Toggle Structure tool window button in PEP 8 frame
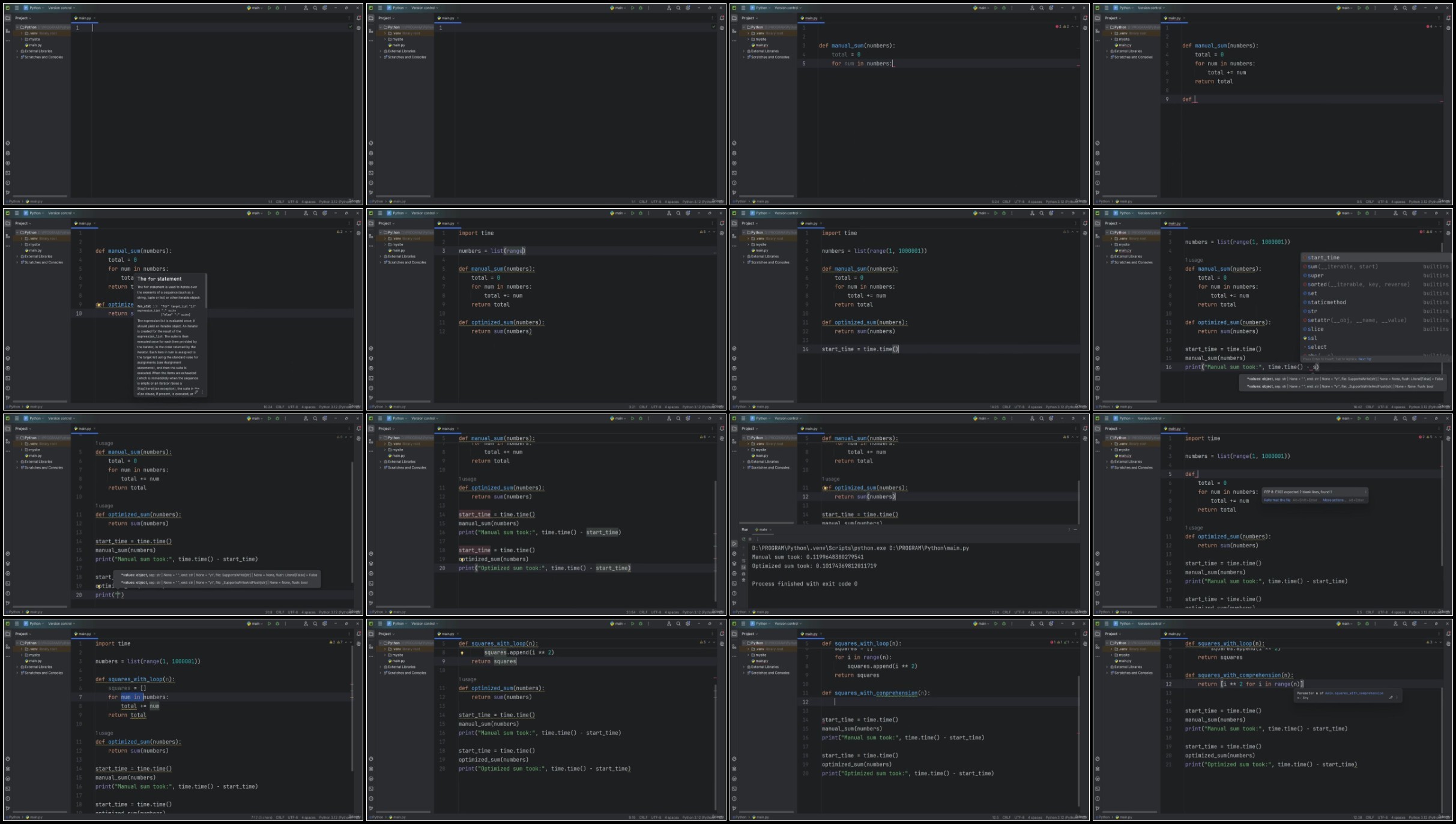Viewport: 1456px width, 824px height. click(x=1097, y=441)
